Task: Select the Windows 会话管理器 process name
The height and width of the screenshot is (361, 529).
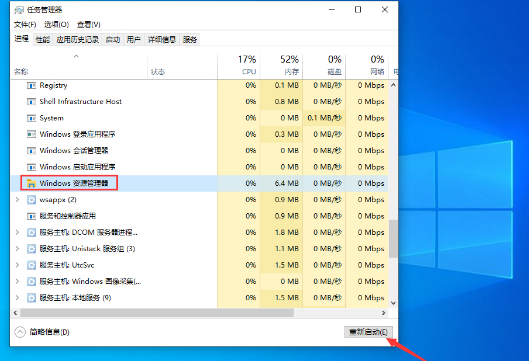Action: (x=74, y=150)
